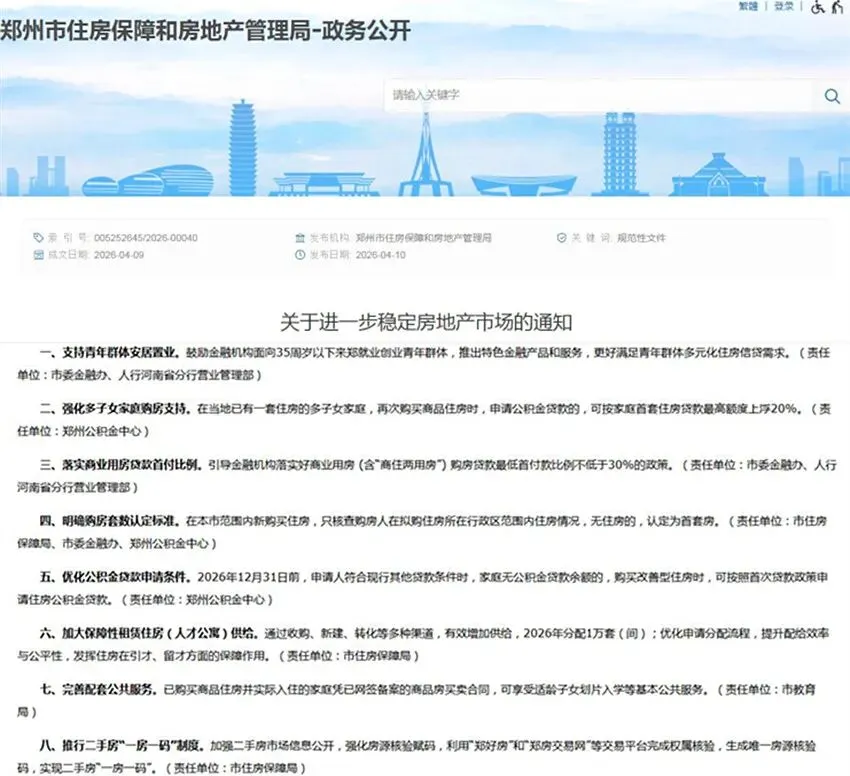This screenshot has height=776, width=850.
Task: Click heading 五、优化公积金贷款申请条件
Action: pyautogui.click(x=115, y=577)
